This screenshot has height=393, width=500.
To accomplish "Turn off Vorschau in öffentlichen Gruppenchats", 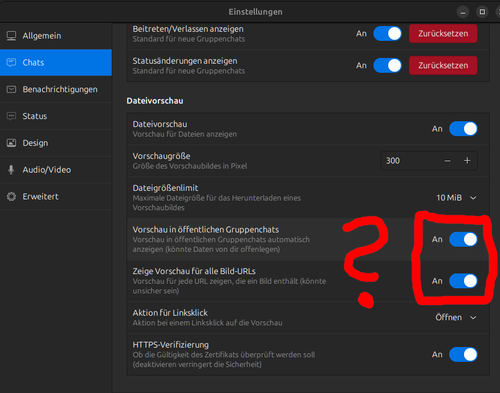I will 463,239.
